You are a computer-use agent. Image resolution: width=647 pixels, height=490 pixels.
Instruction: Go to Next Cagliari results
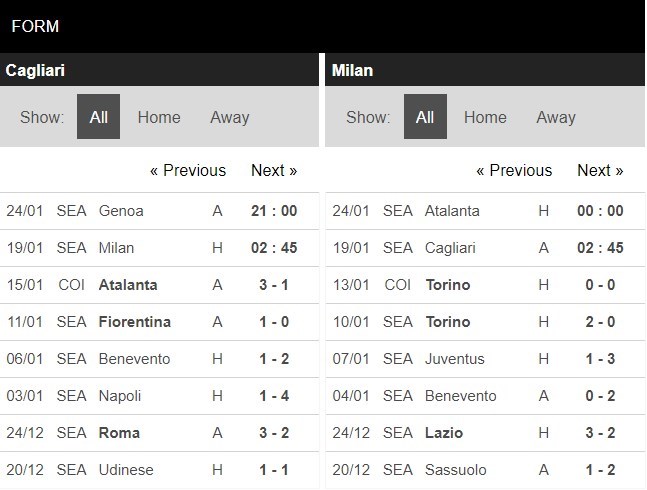(x=274, y=170)
